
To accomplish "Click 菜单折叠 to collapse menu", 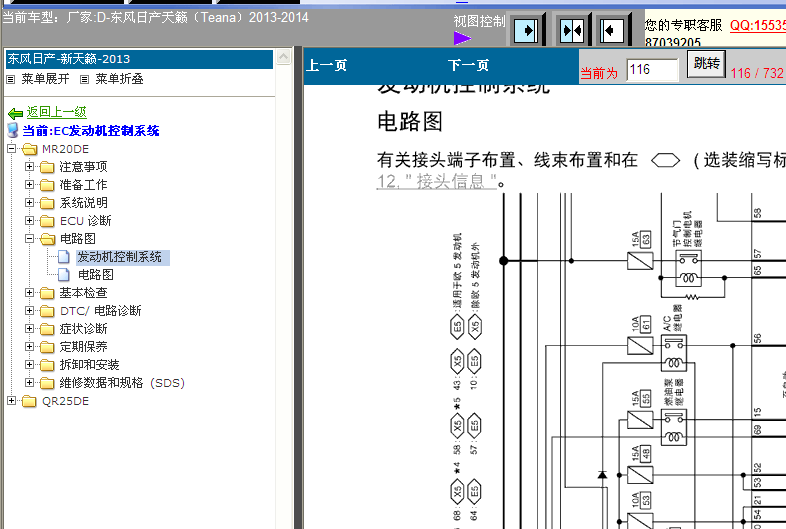I will (x=119, y=79).
